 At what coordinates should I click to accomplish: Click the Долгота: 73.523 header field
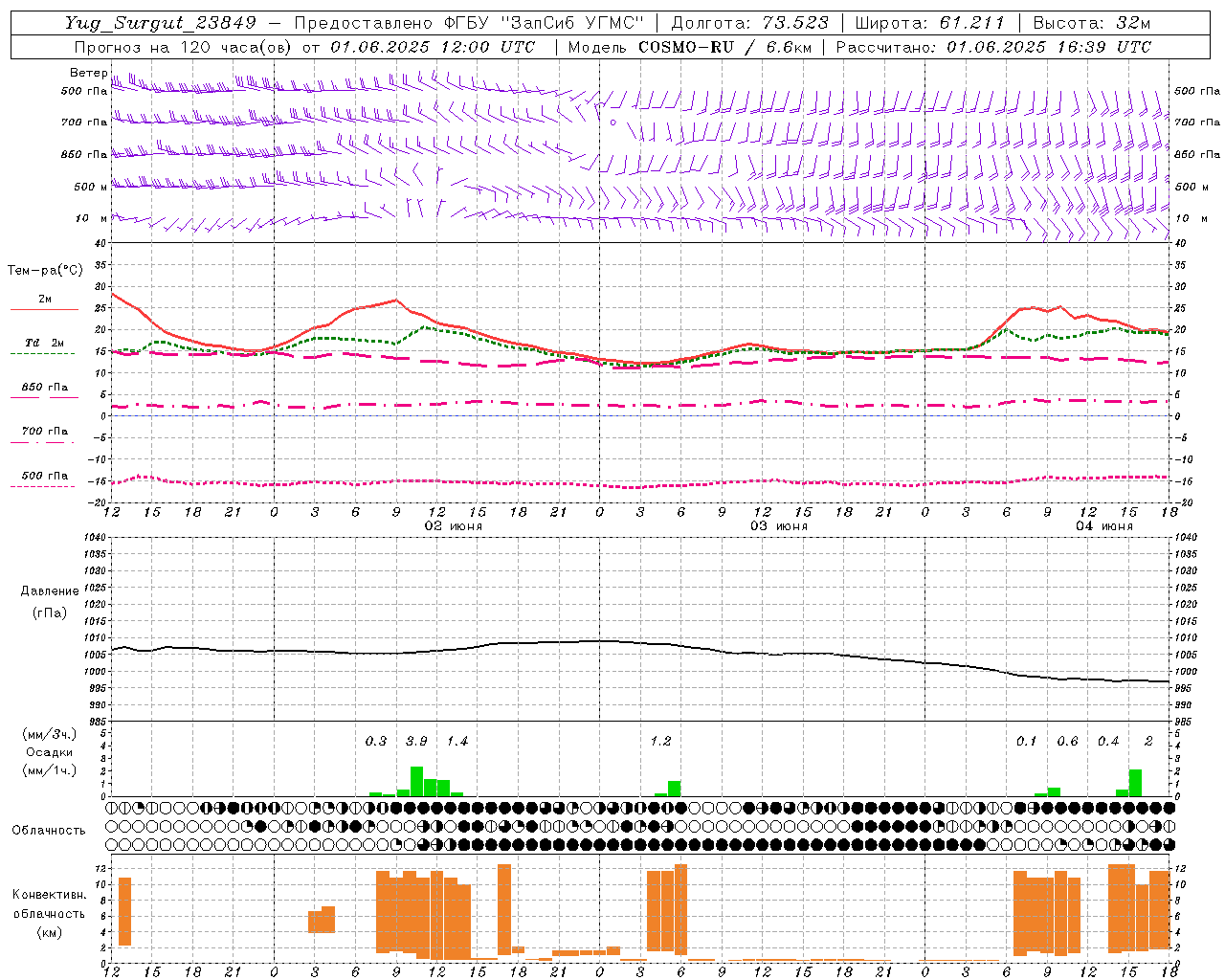pos(749,23)
